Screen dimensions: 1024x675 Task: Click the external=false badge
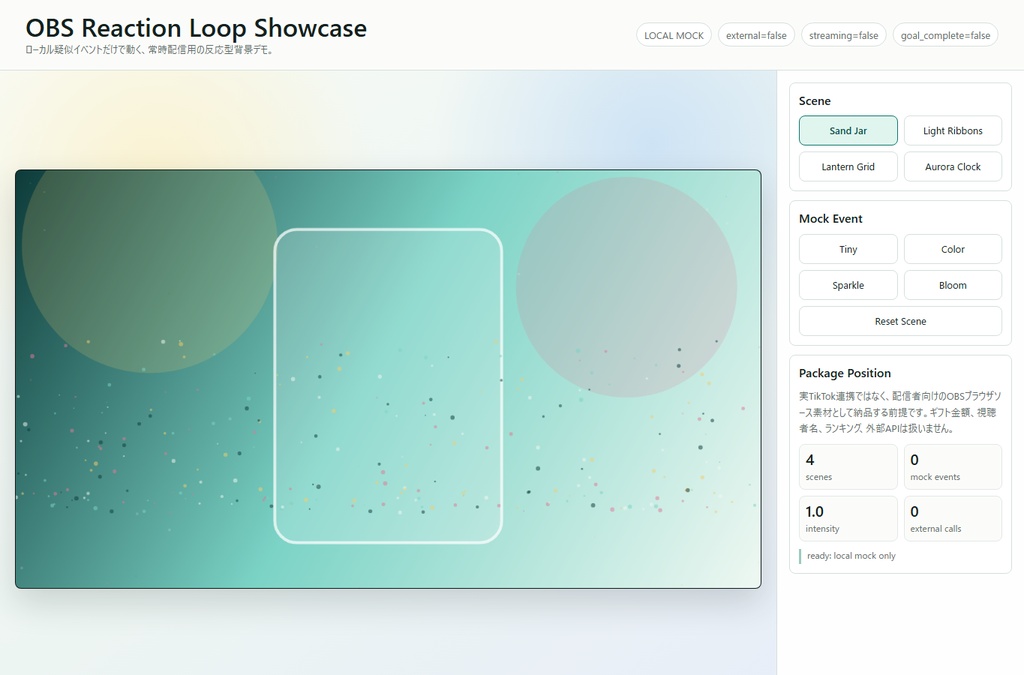point(756,35)
